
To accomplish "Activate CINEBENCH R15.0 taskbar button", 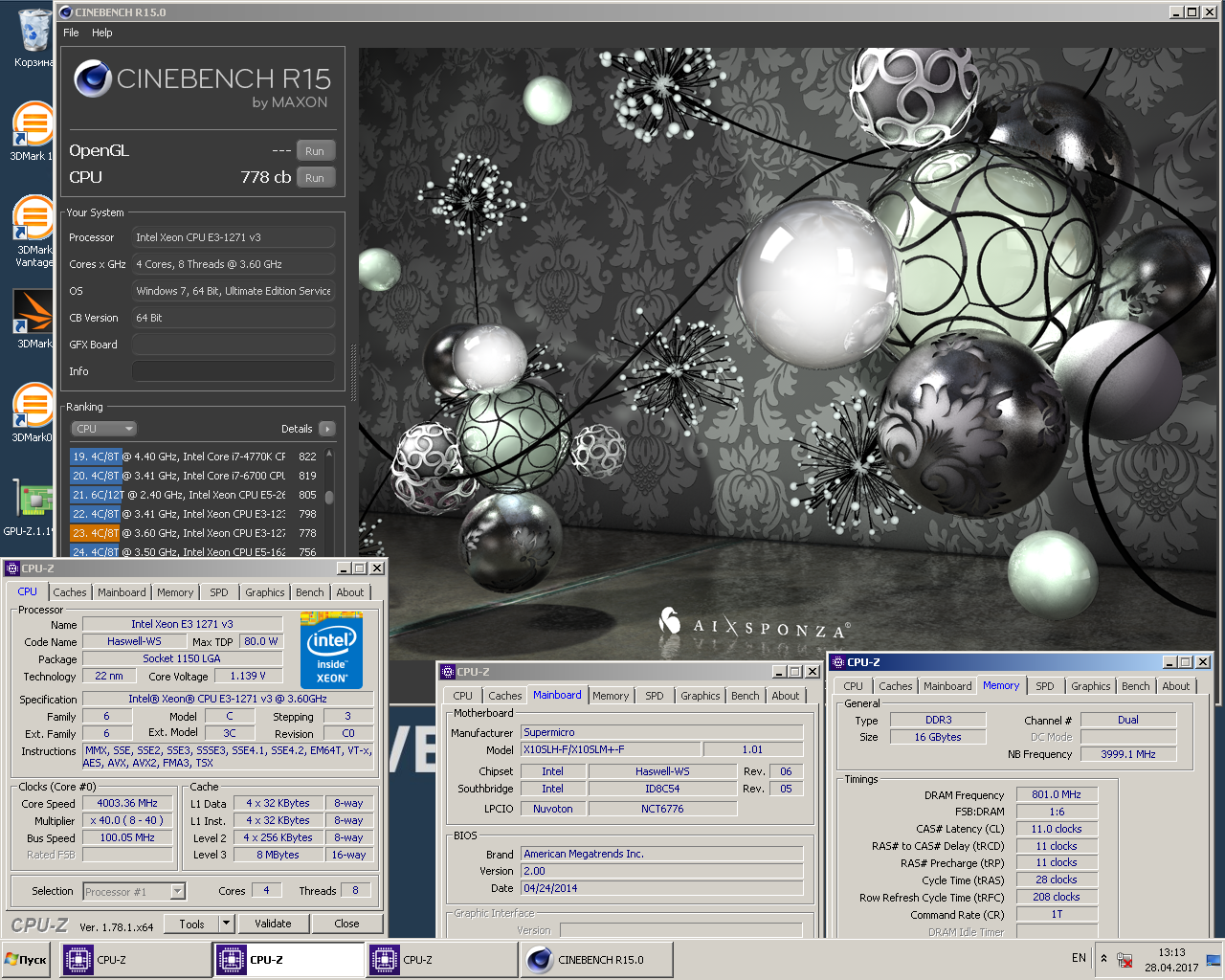I will [596, 960].
